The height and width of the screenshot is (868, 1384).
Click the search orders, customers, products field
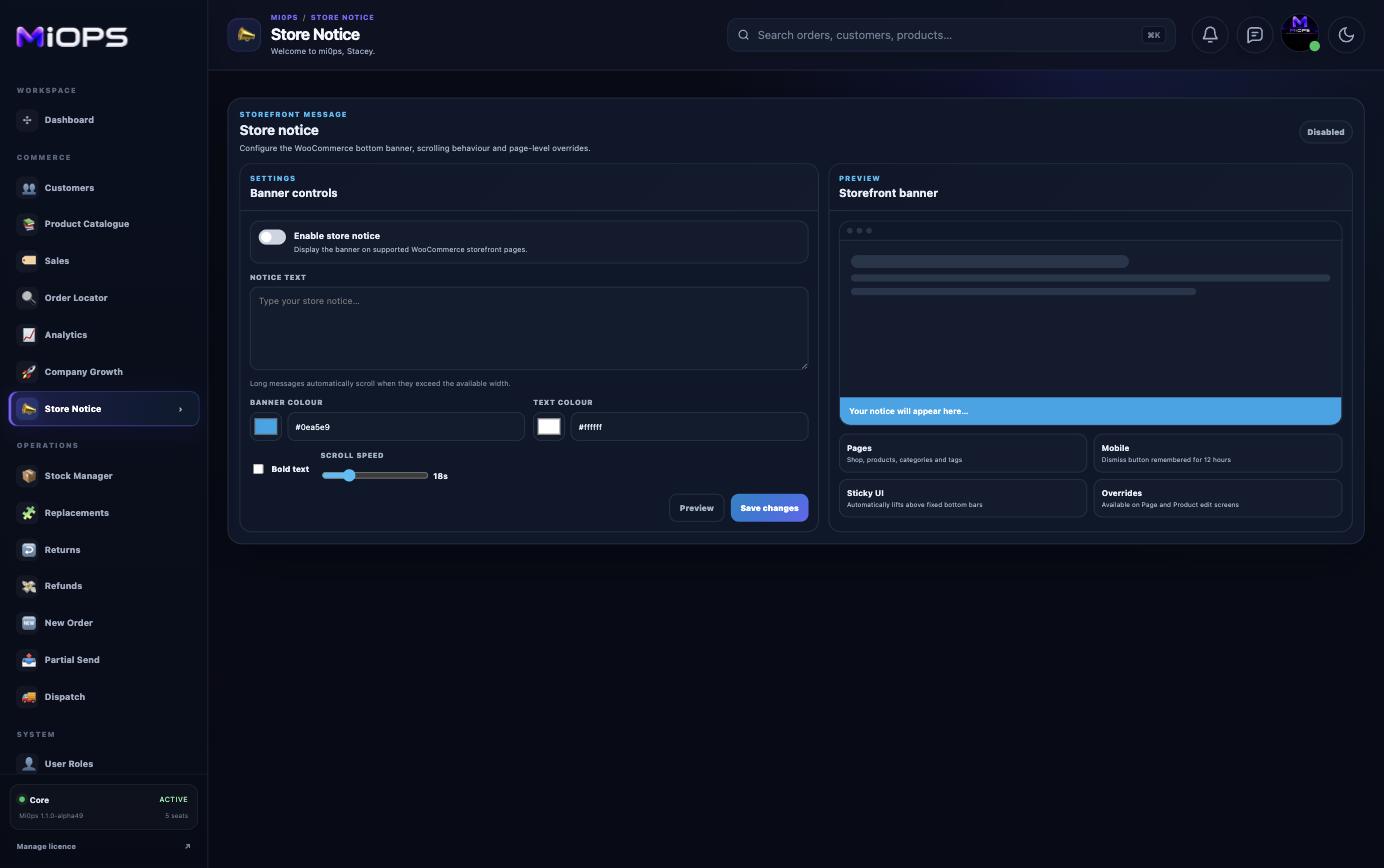pyautogui.click(x=951, y=35)
